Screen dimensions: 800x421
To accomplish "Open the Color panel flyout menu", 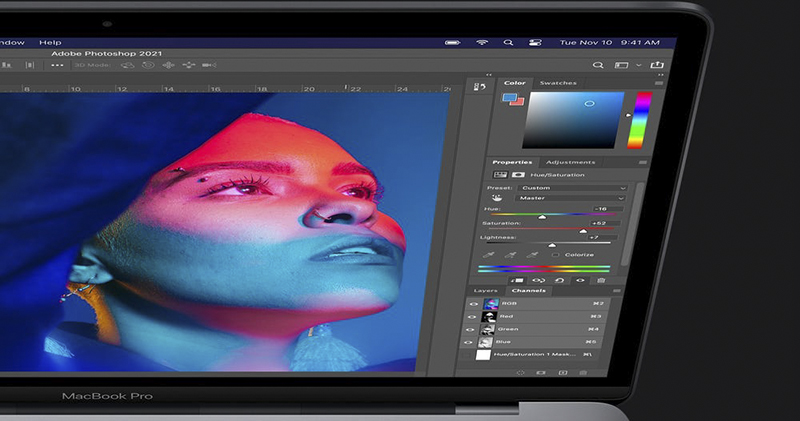I will [659, 83].
